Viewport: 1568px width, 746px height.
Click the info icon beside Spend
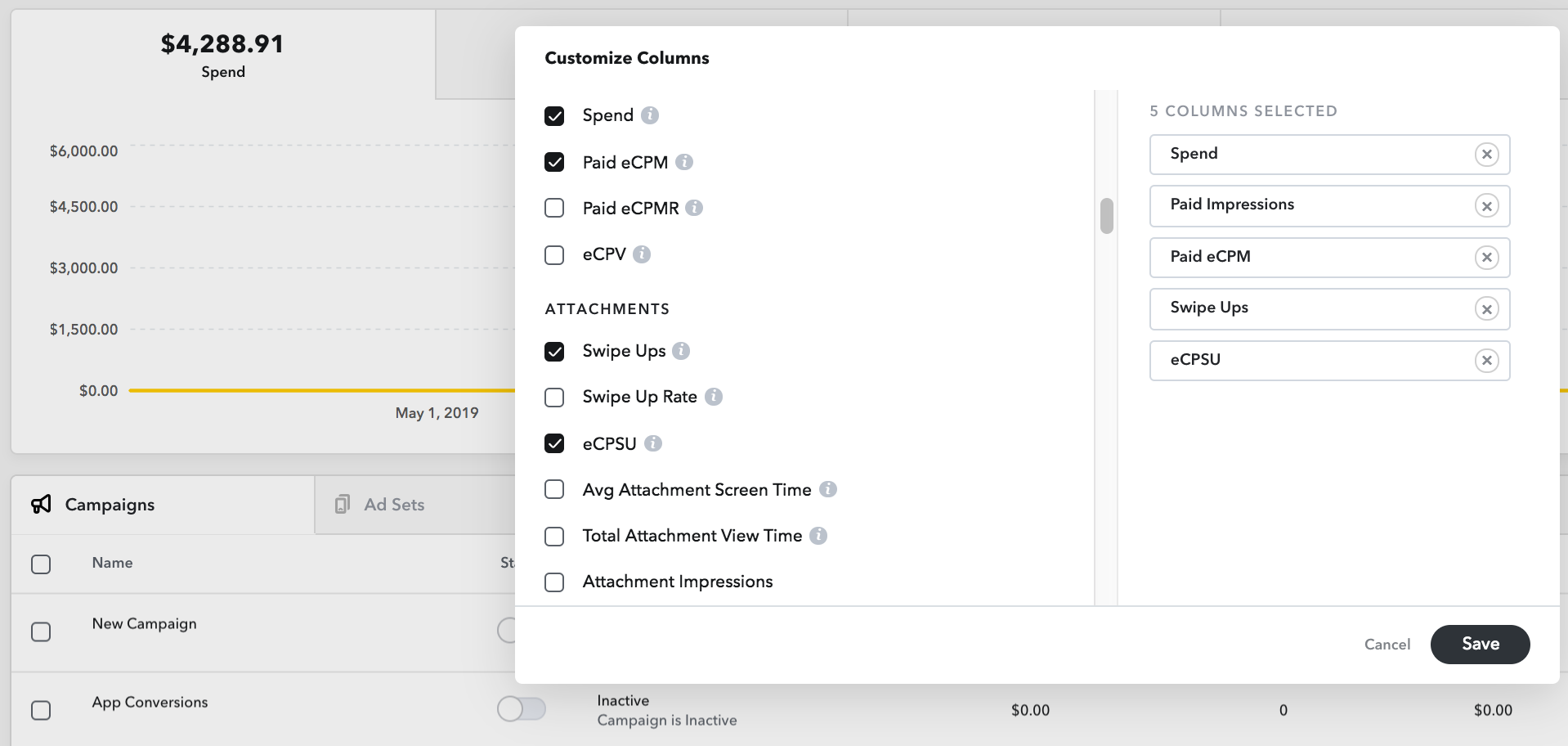coord(650,115)
